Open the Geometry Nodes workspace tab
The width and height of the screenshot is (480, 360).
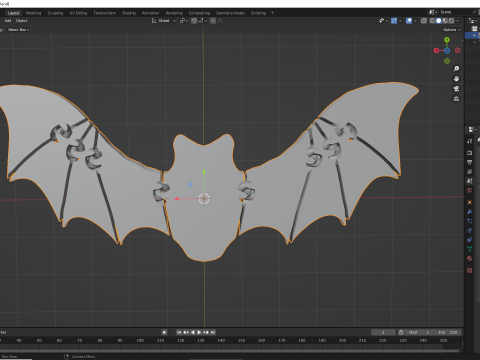click(230, 13)
